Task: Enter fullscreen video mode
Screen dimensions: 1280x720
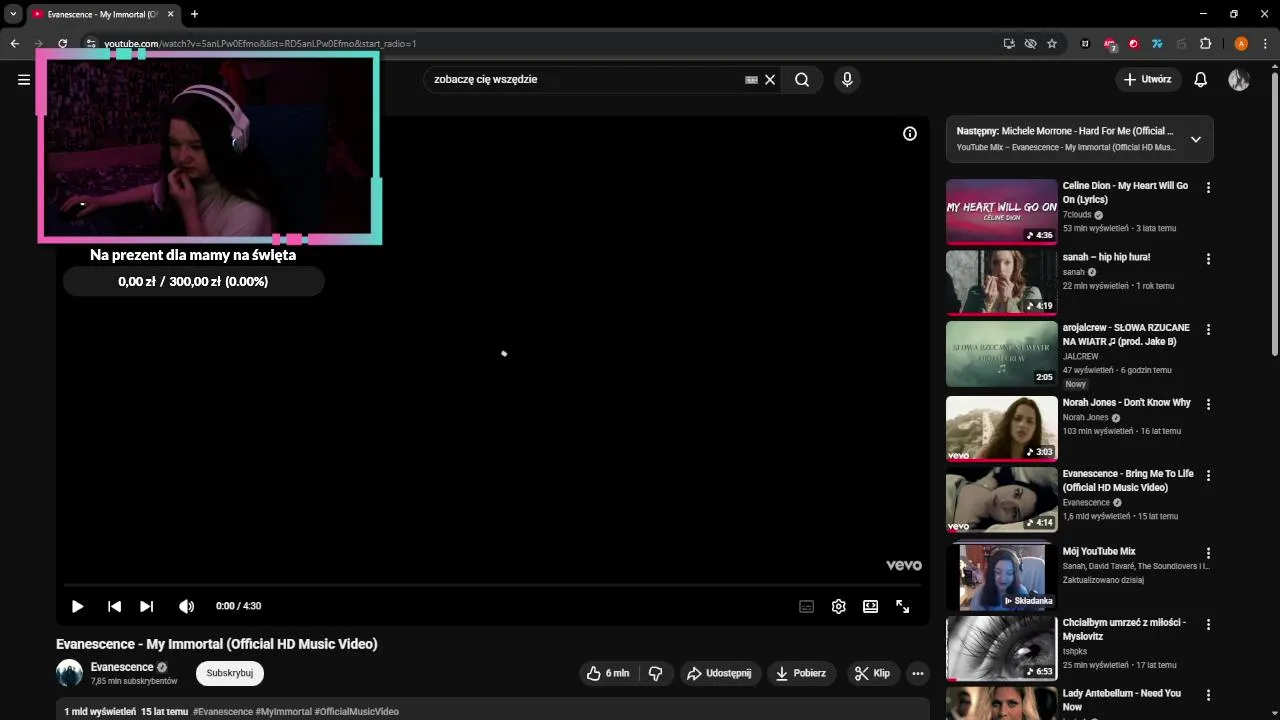Action: pyautogui.click(x=902, y=606)
